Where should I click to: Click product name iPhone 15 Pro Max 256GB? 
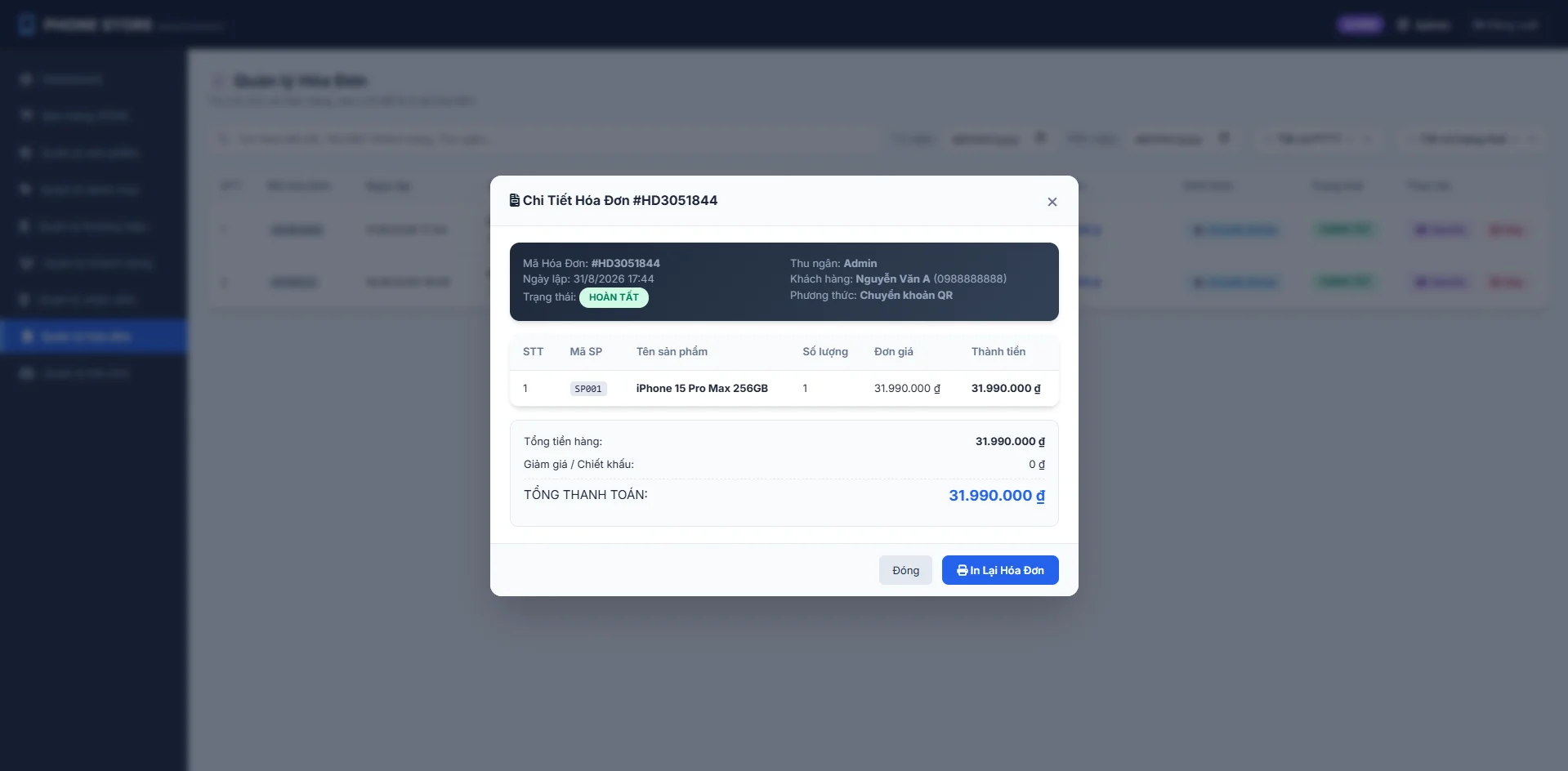(x=702, y=388)
